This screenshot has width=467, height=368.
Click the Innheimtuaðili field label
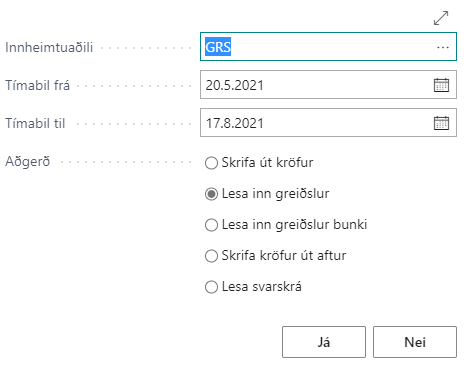click(49, 47)
